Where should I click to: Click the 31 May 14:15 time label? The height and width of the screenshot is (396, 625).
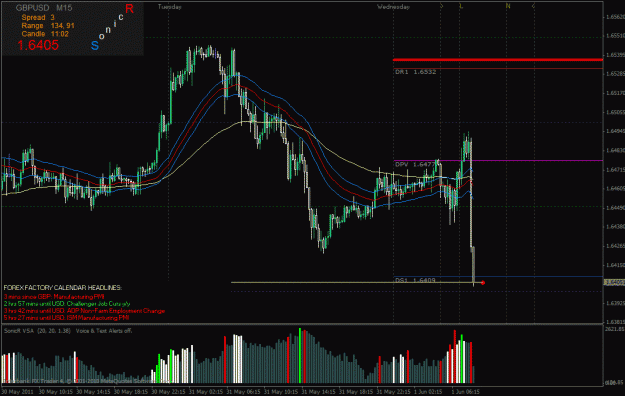click(318, 392)
